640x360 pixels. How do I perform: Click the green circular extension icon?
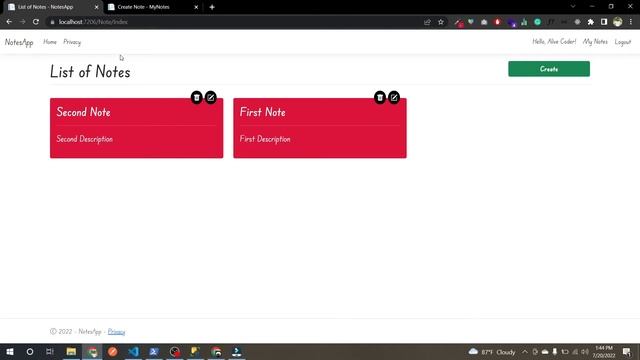[538, 22]
